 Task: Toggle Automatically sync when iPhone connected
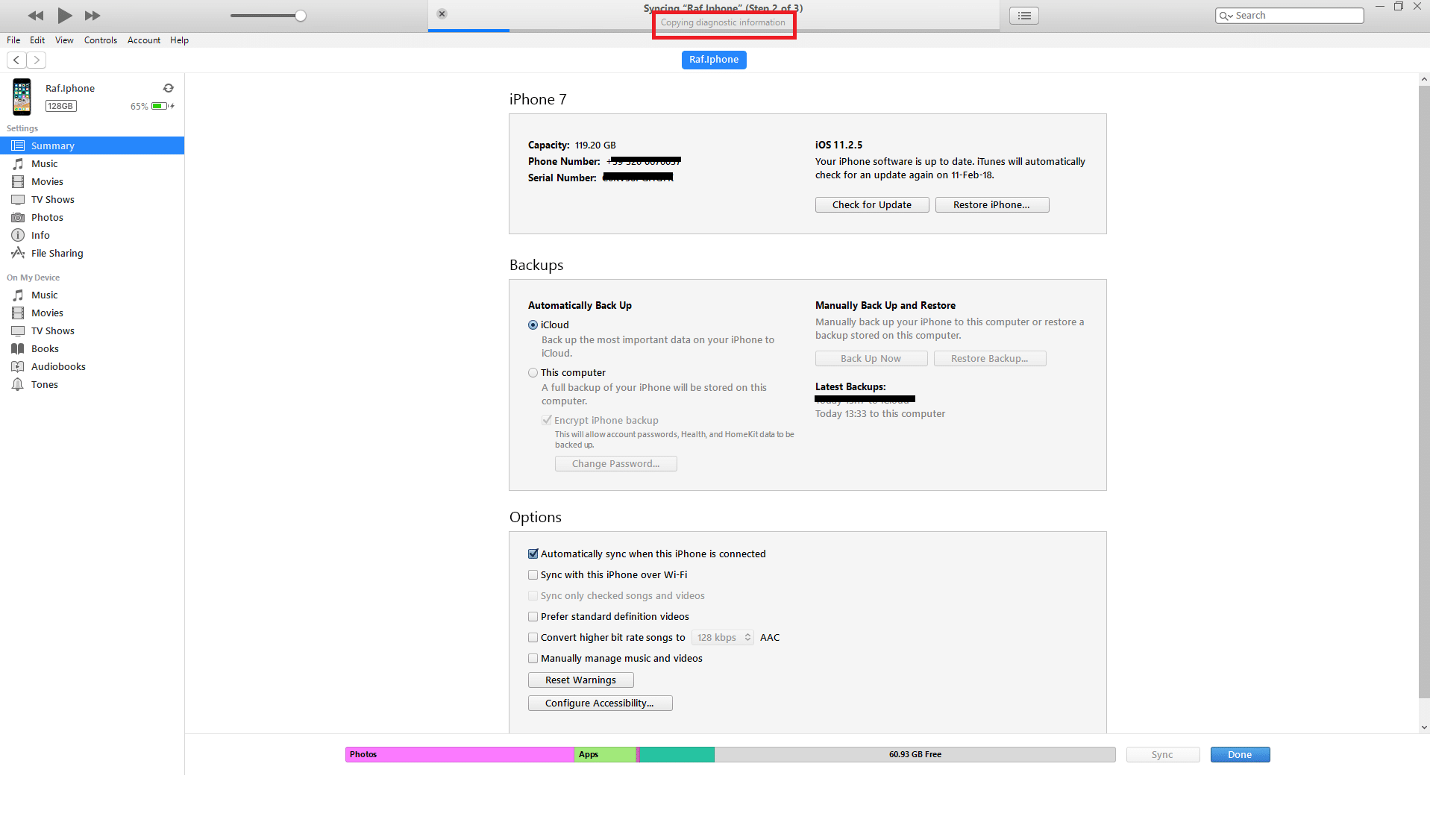(533, 554)
